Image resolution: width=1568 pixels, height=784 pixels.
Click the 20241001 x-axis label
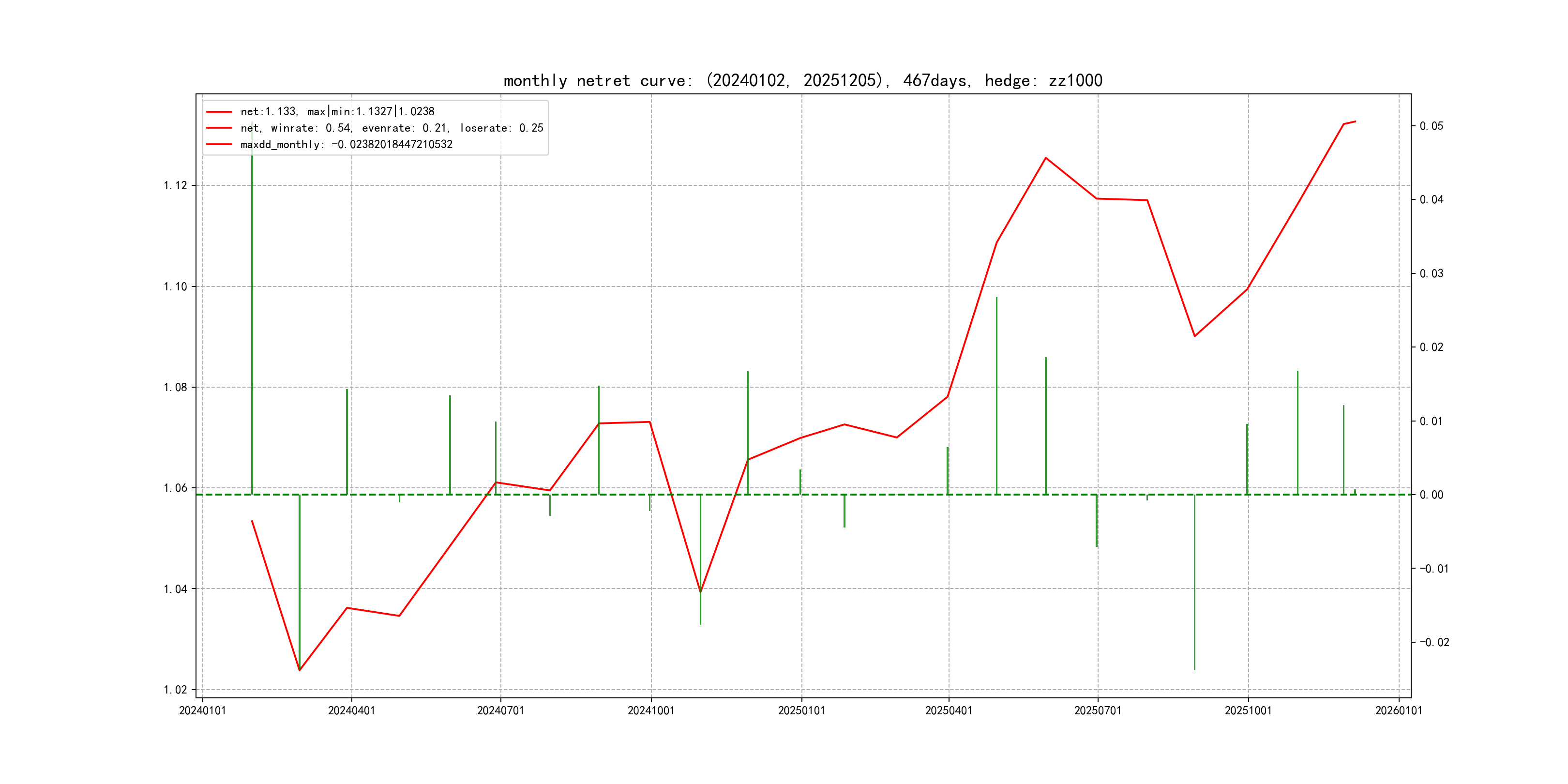point(651,710)
